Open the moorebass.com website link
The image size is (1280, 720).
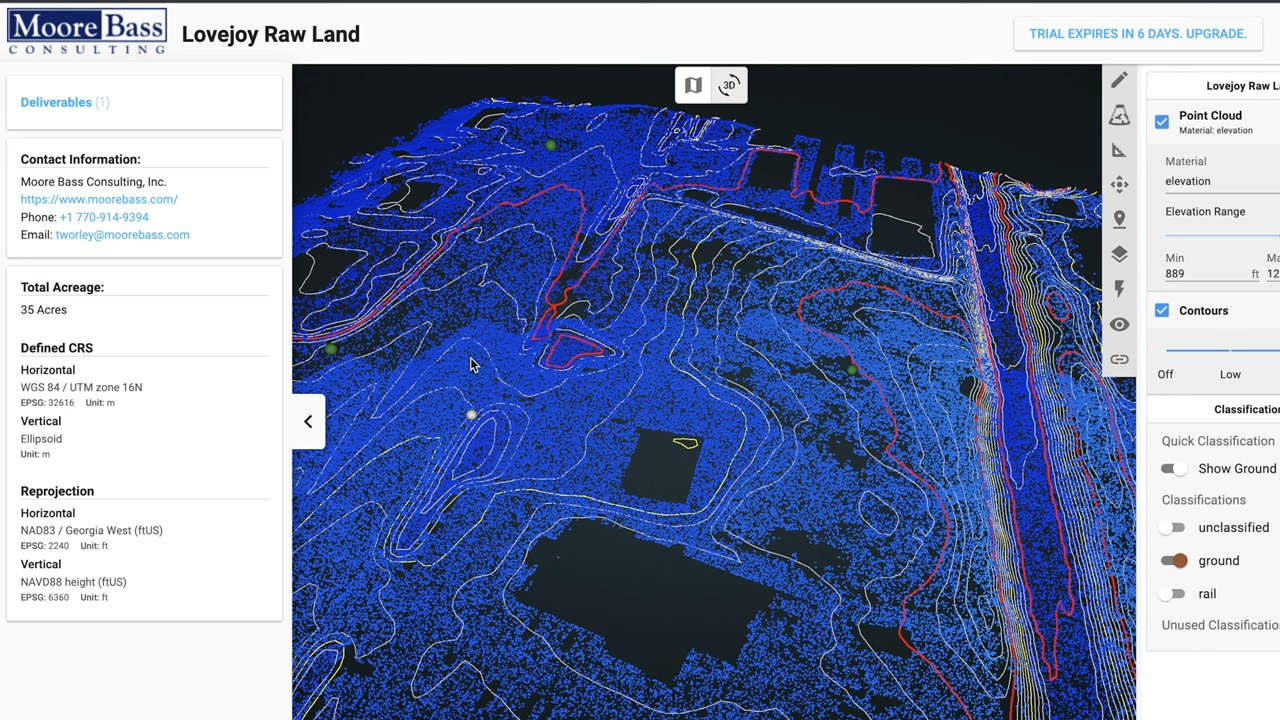coord(99,199)
